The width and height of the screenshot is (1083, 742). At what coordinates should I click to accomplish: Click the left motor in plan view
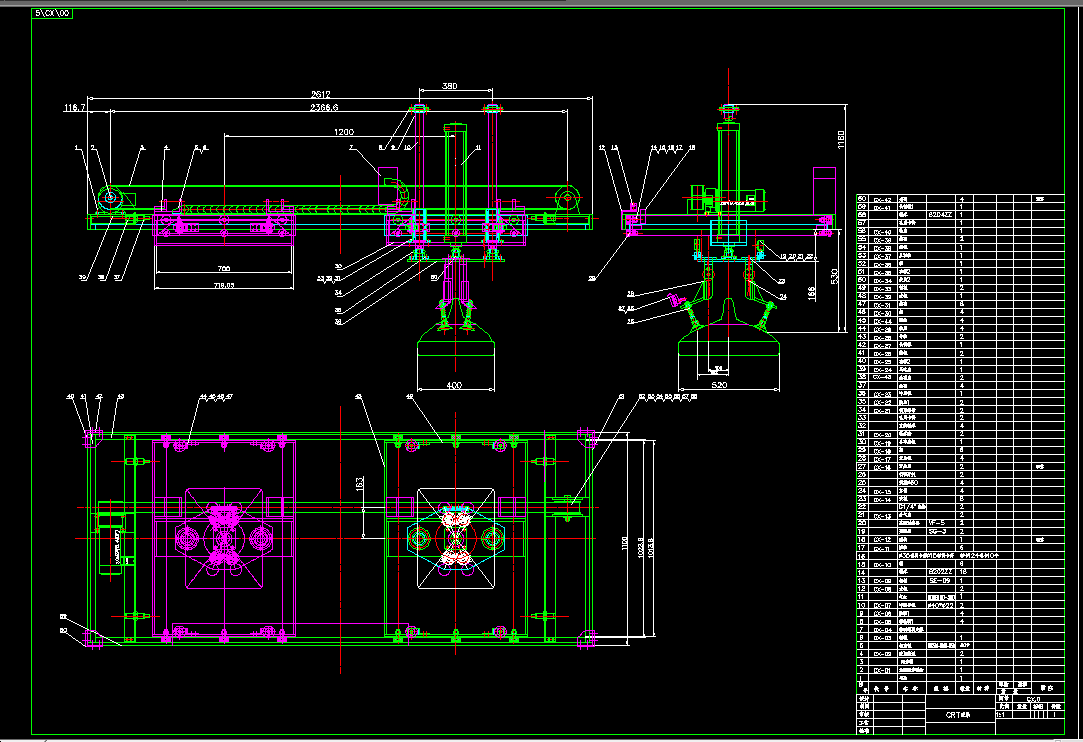click(111, 538)
